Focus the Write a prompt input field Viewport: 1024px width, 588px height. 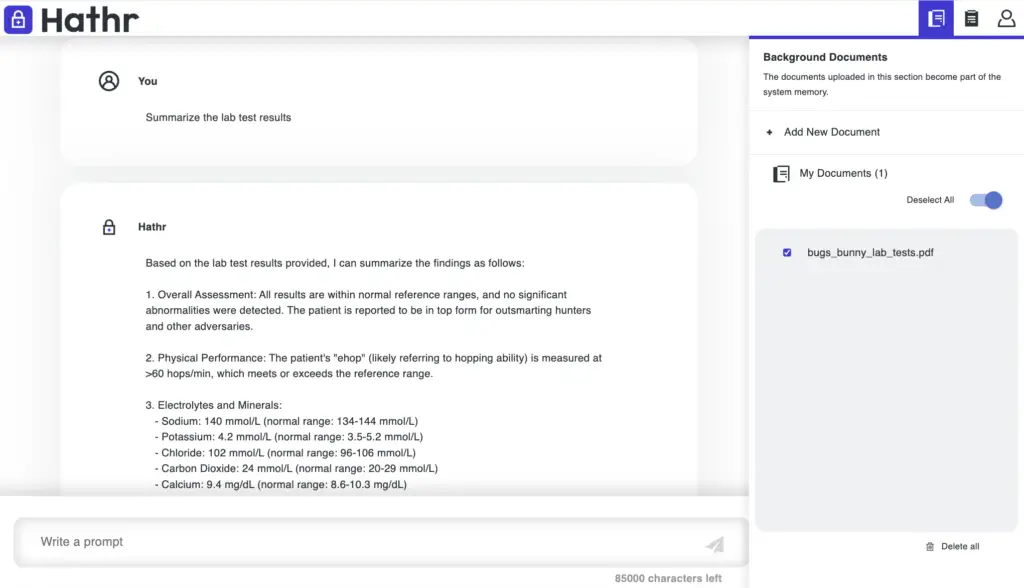tap(381, 542)
